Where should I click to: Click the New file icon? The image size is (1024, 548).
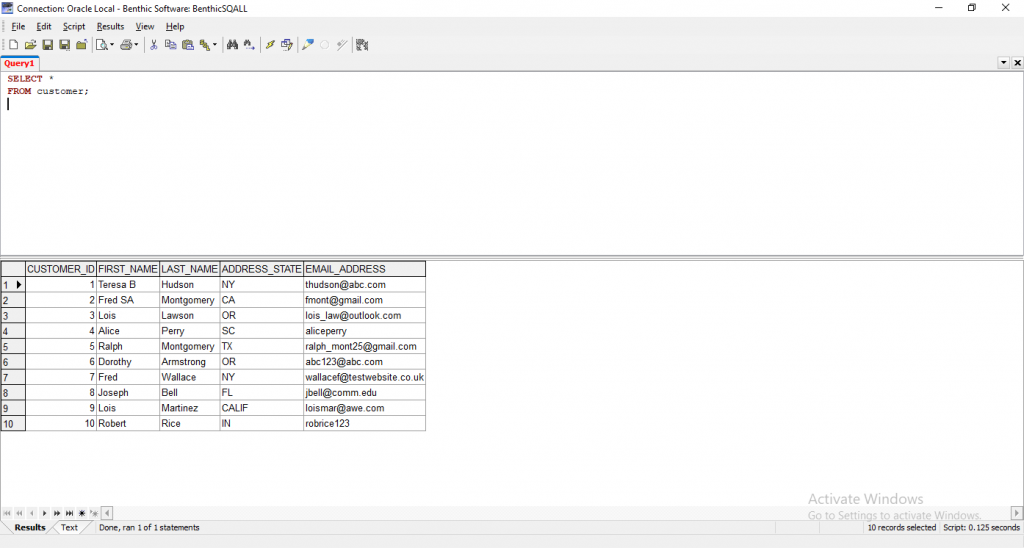coord(14,45)
